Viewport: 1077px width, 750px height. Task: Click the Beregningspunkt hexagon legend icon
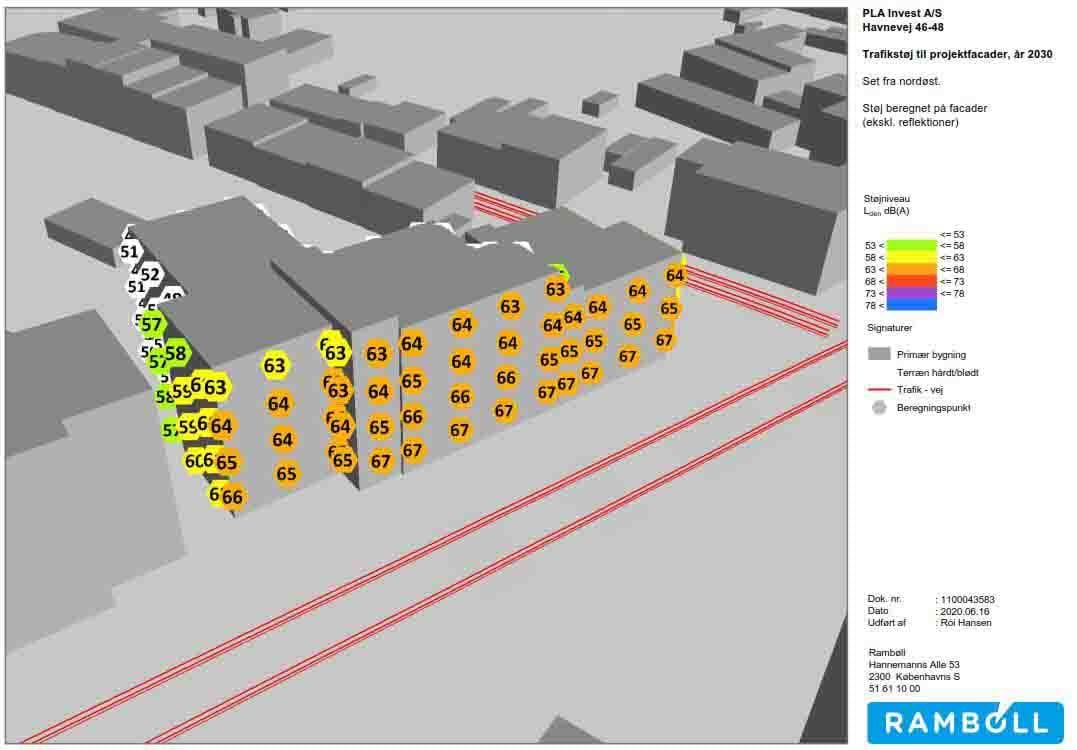pyautogui.click(x=879, y=408)
